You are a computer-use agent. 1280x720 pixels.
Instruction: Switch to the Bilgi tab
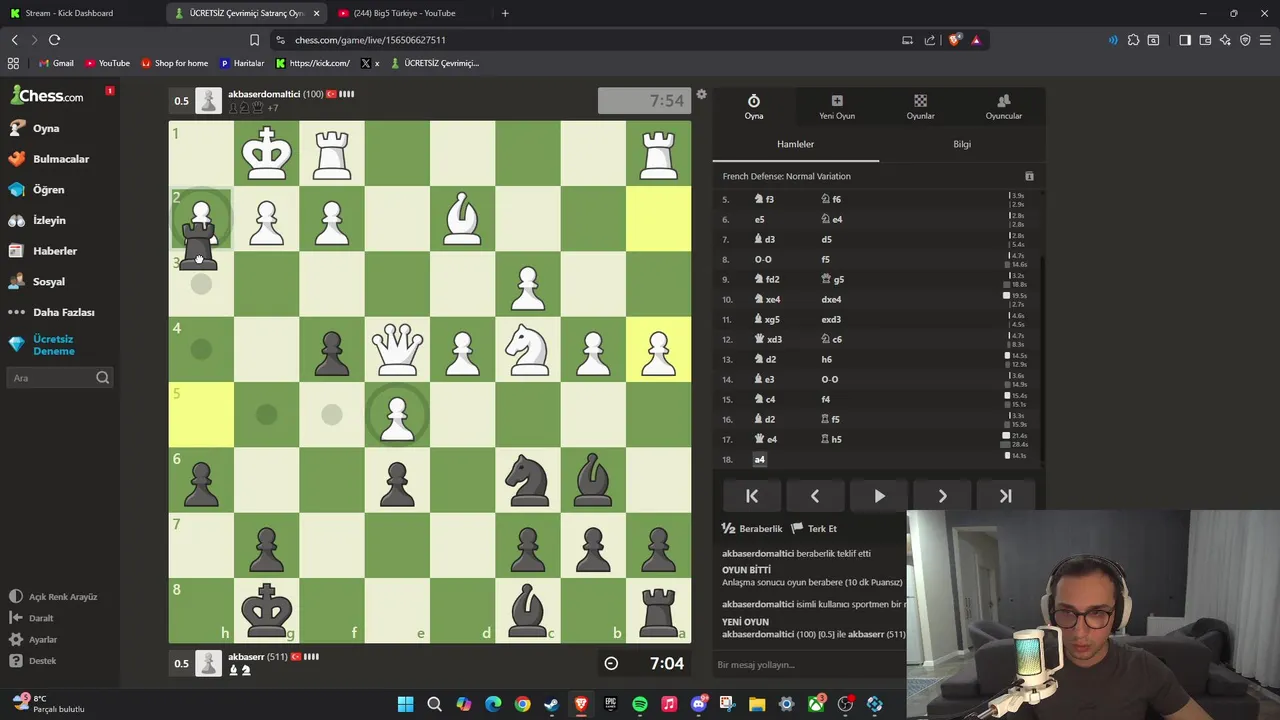pos(962,144)
